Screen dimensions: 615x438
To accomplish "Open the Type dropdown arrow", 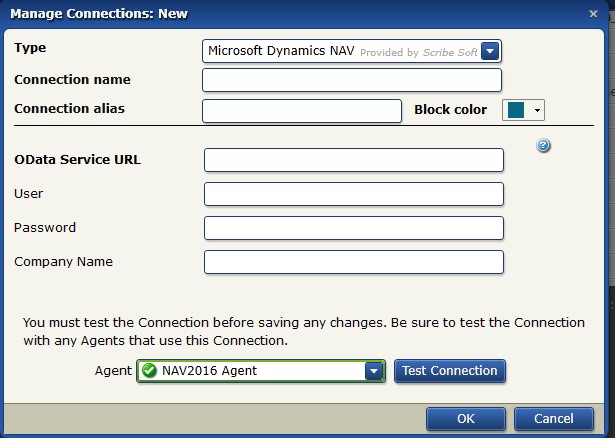I will [x=490, y=51].
